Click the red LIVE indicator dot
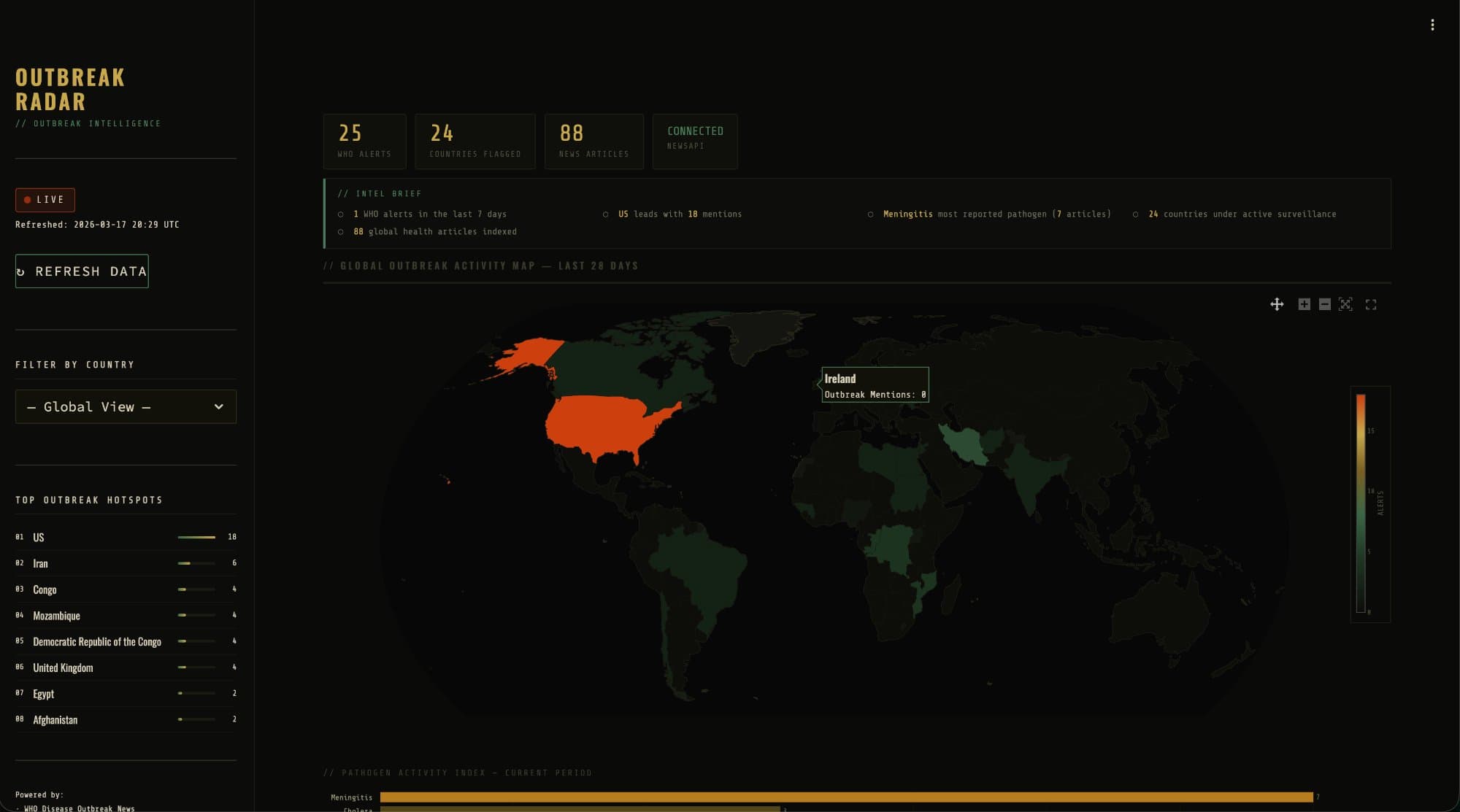The image size is (1460, 812). pos(27,199)
